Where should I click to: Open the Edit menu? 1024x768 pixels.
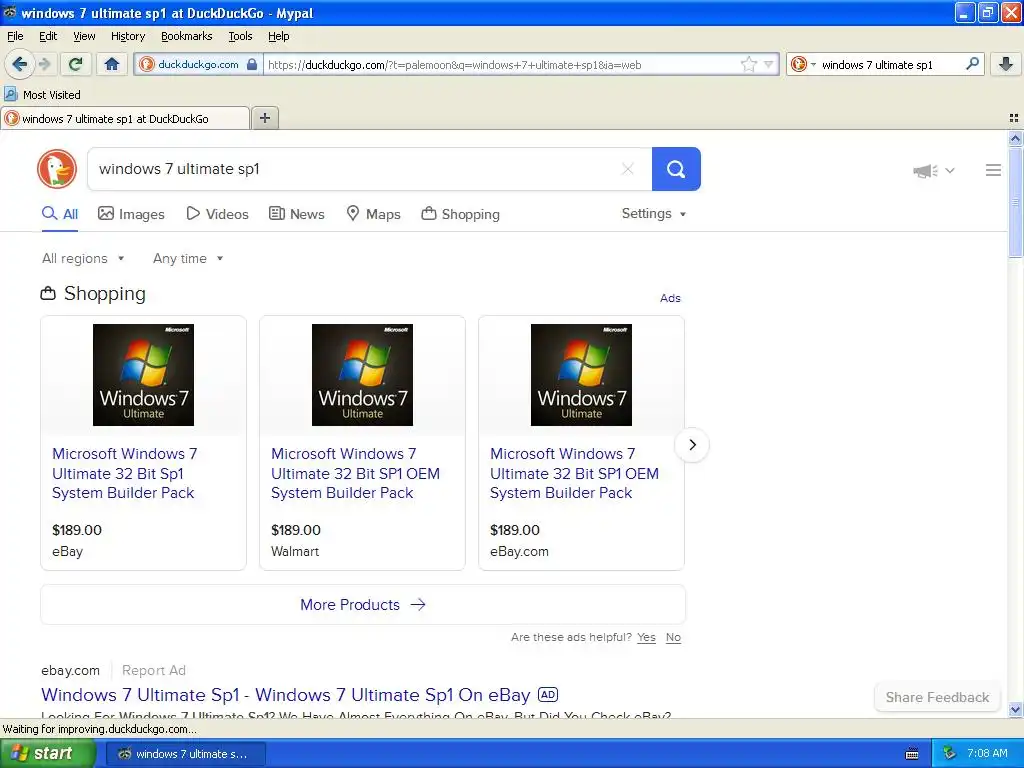(48, 36)
